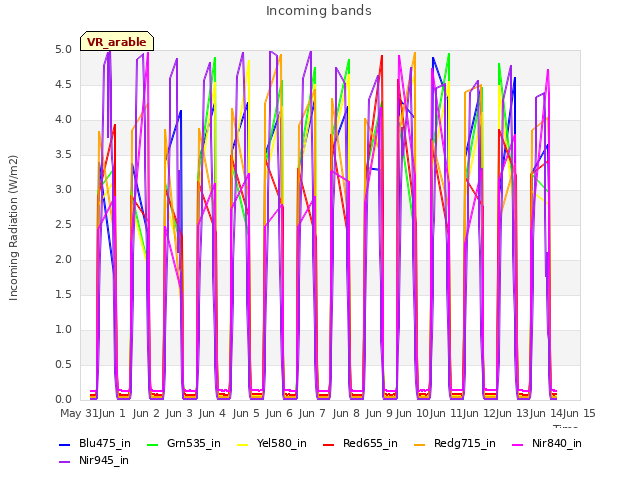
Task: Click the Jun 3 x-axis date label
Action: point(179,413)
